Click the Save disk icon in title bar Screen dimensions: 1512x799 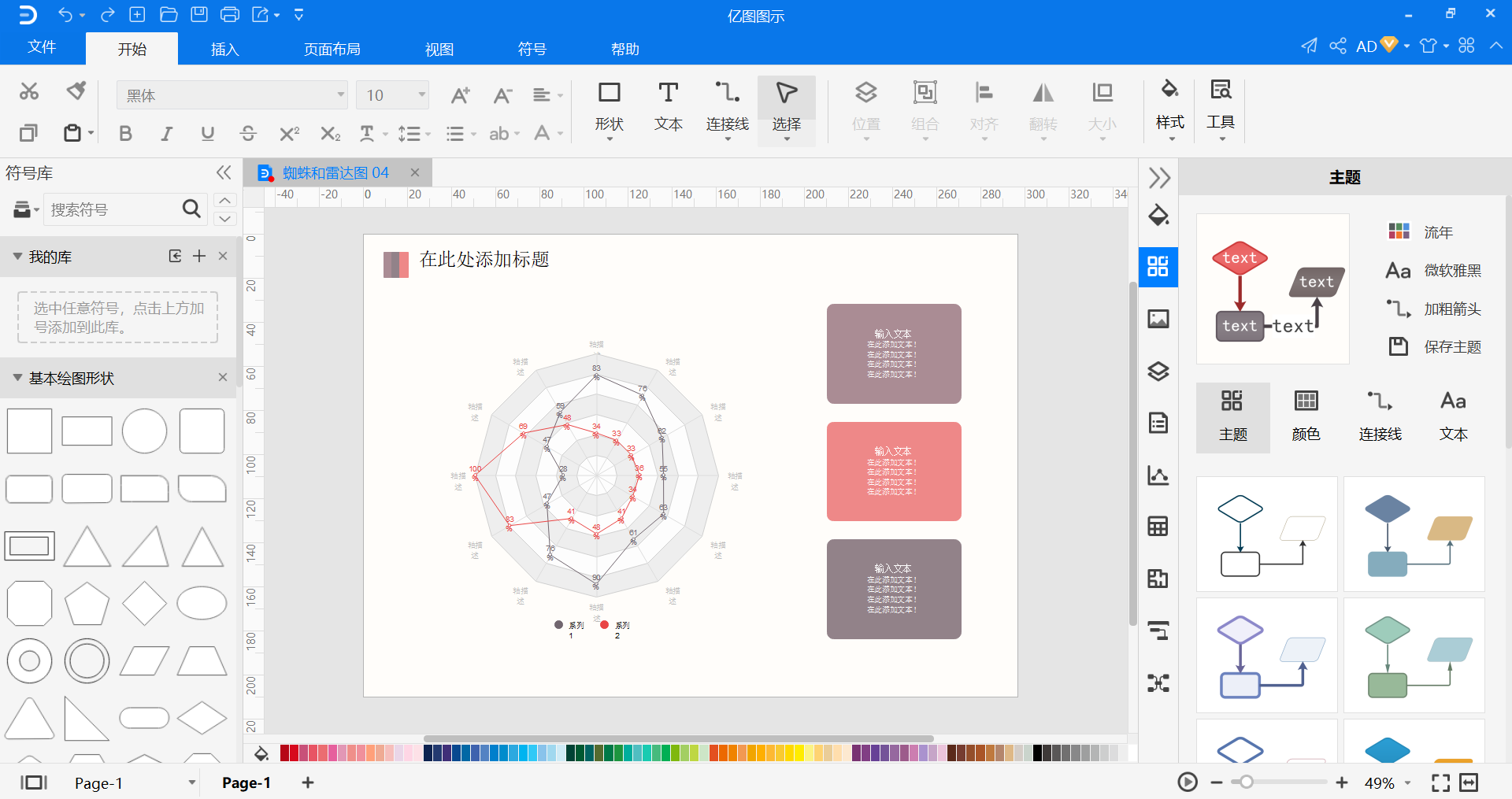point(199,14)
